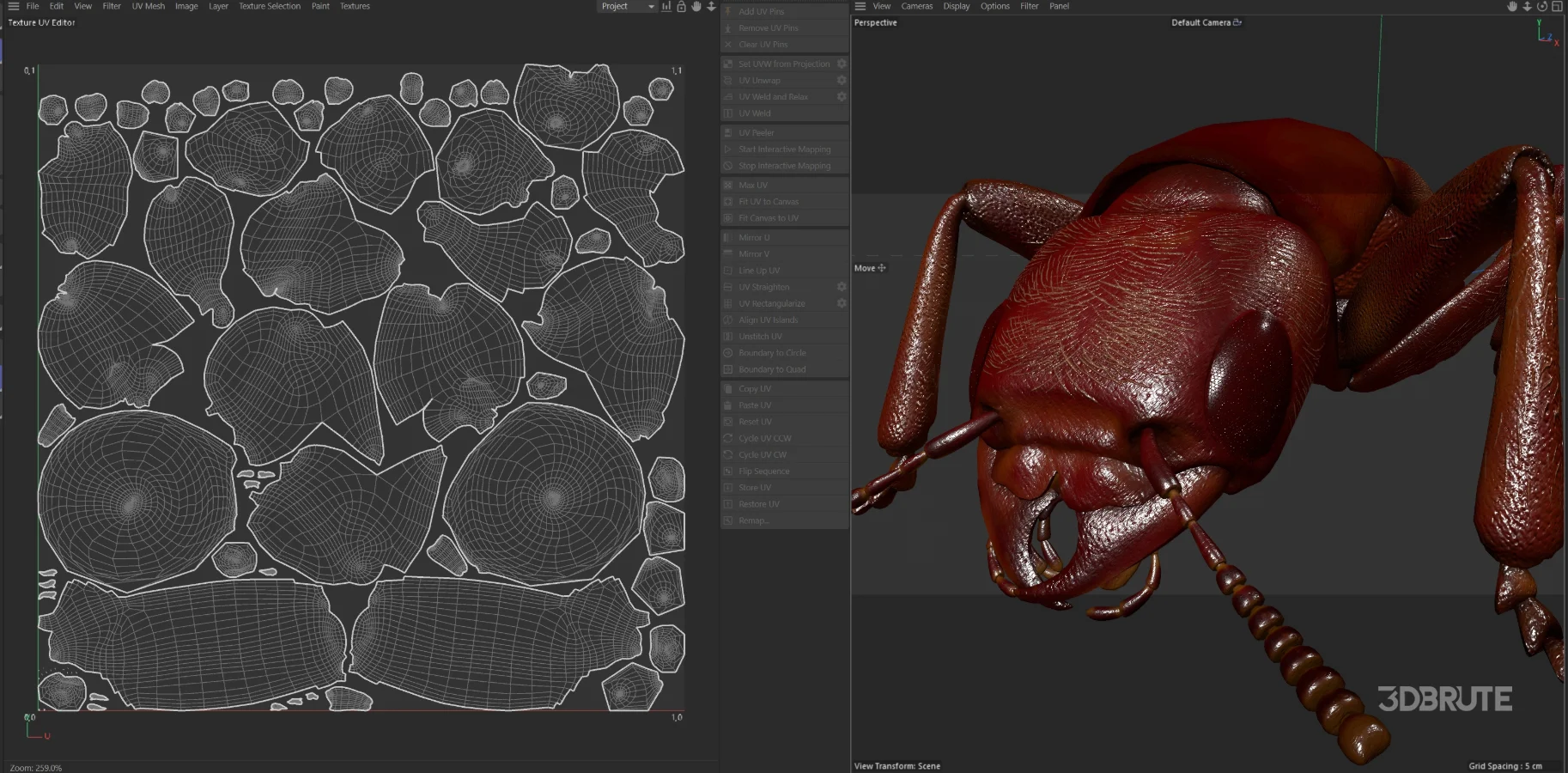
Task: Select the zoom arrows icon in UV editor
Action: [711, 6]
